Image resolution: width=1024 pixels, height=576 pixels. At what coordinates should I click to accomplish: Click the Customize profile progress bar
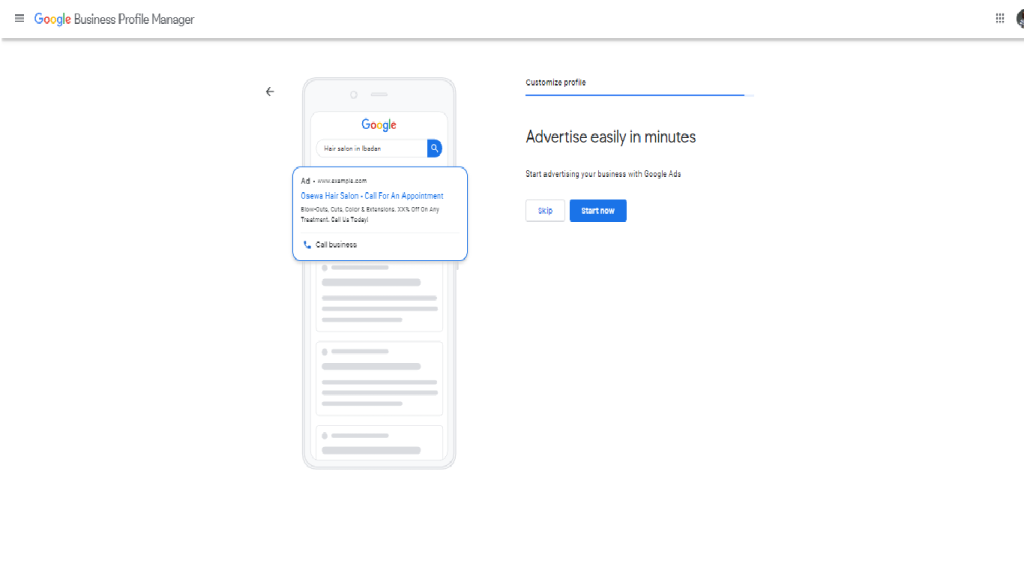tap(639, 95)
